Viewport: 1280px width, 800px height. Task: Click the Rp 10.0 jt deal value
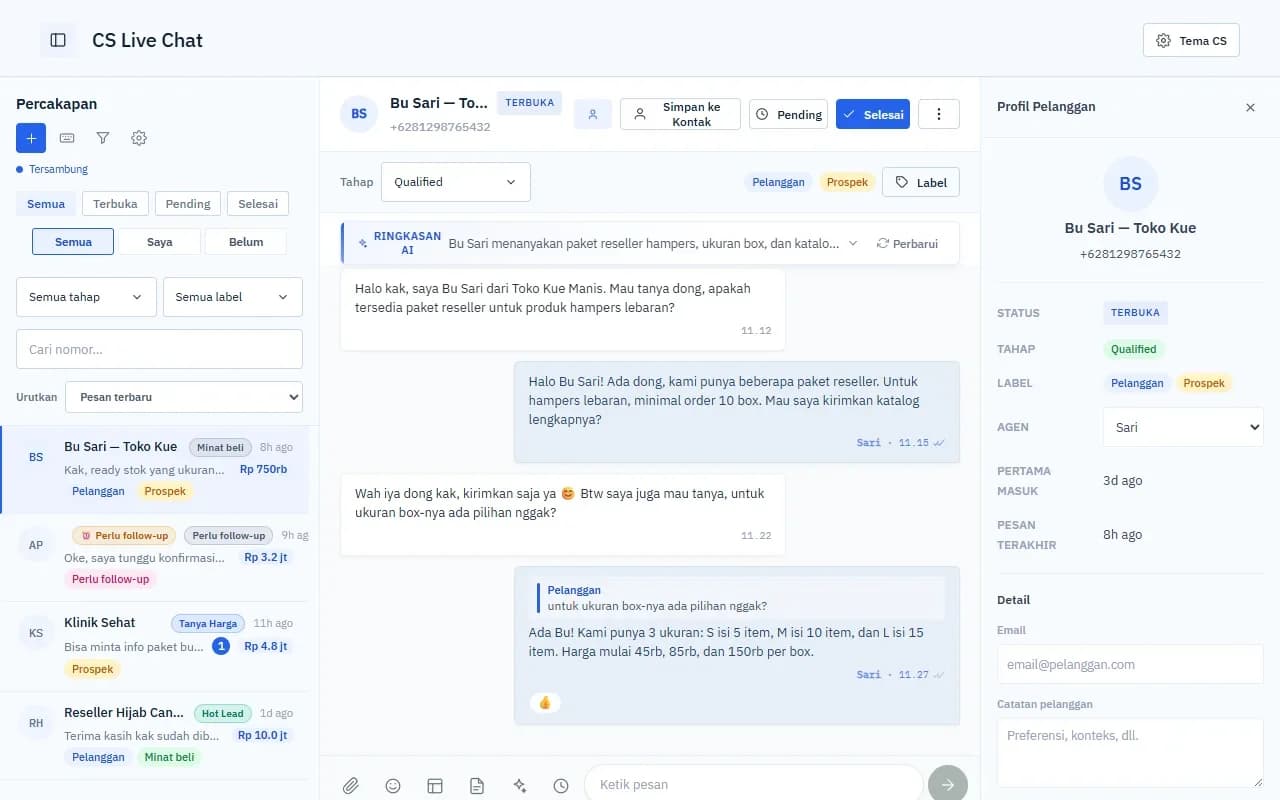[x=263, y=735]
